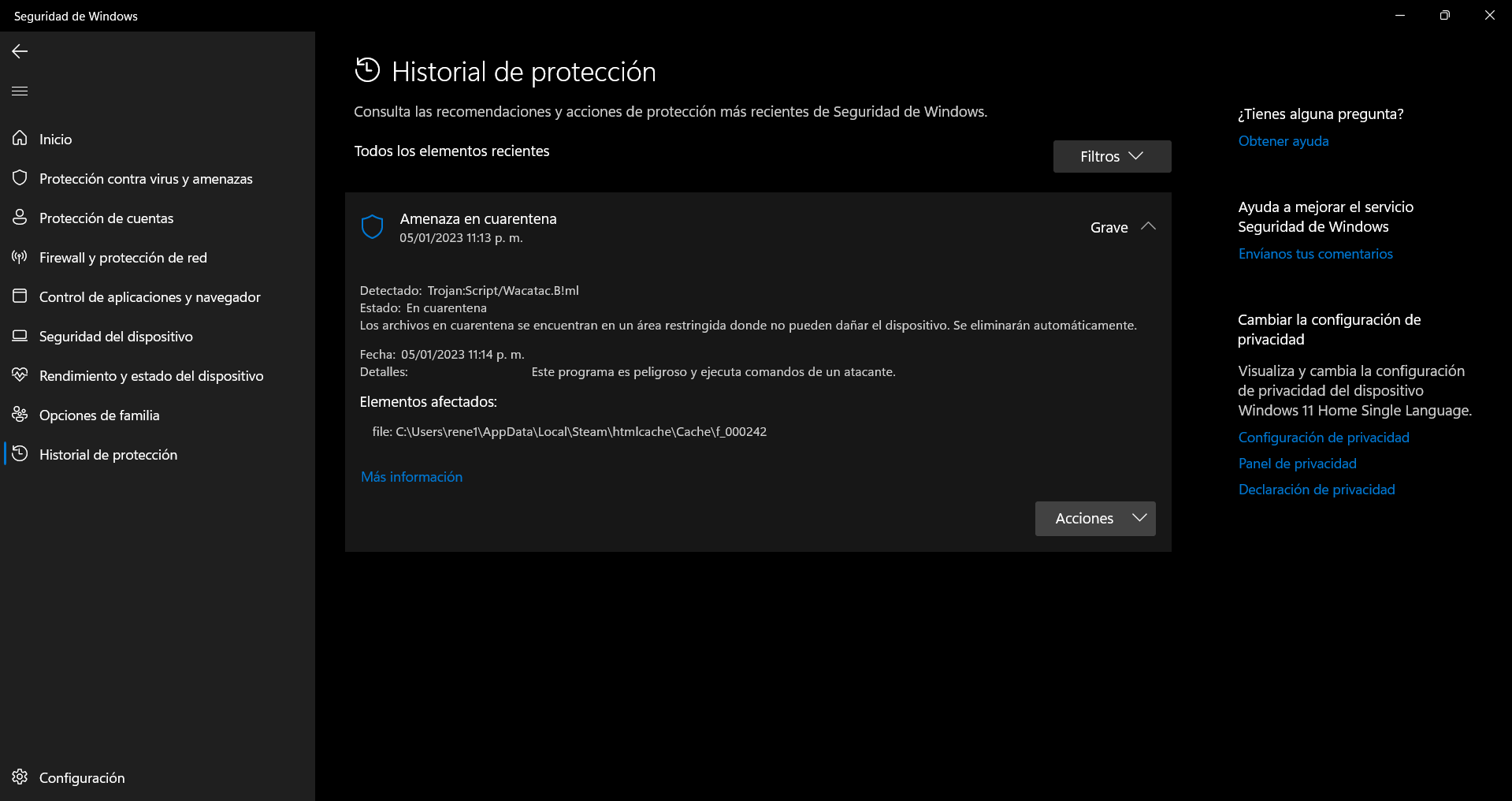
Task: Click the Amenaza en cuarentena header
Action: click(478, 218)
